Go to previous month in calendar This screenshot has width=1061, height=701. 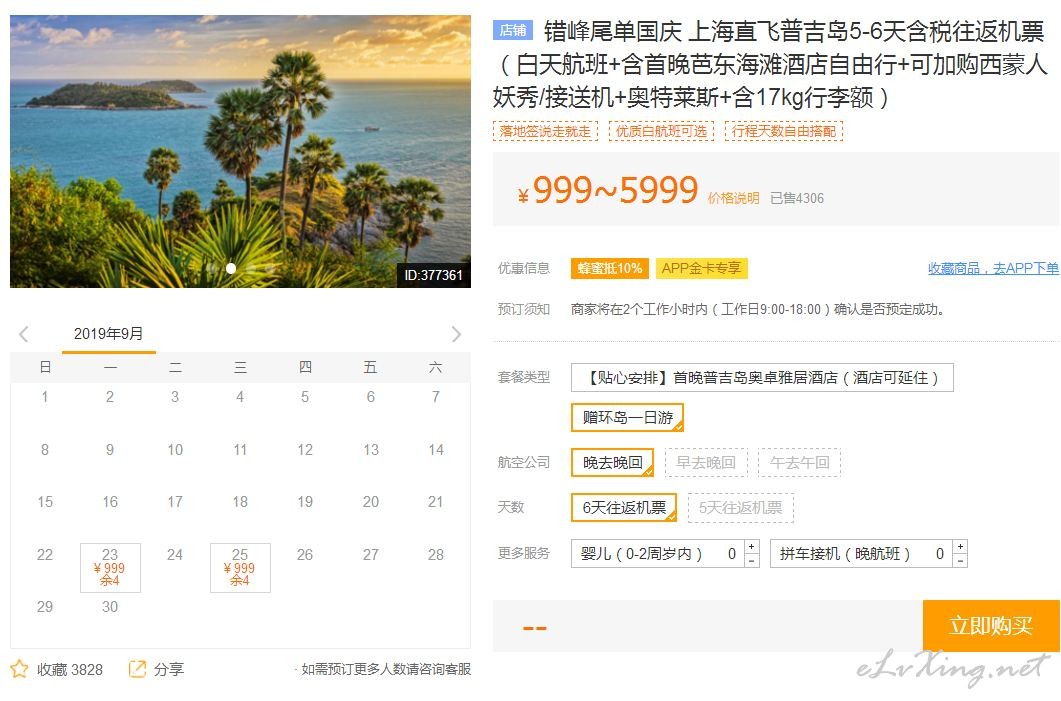click(24, 334)
